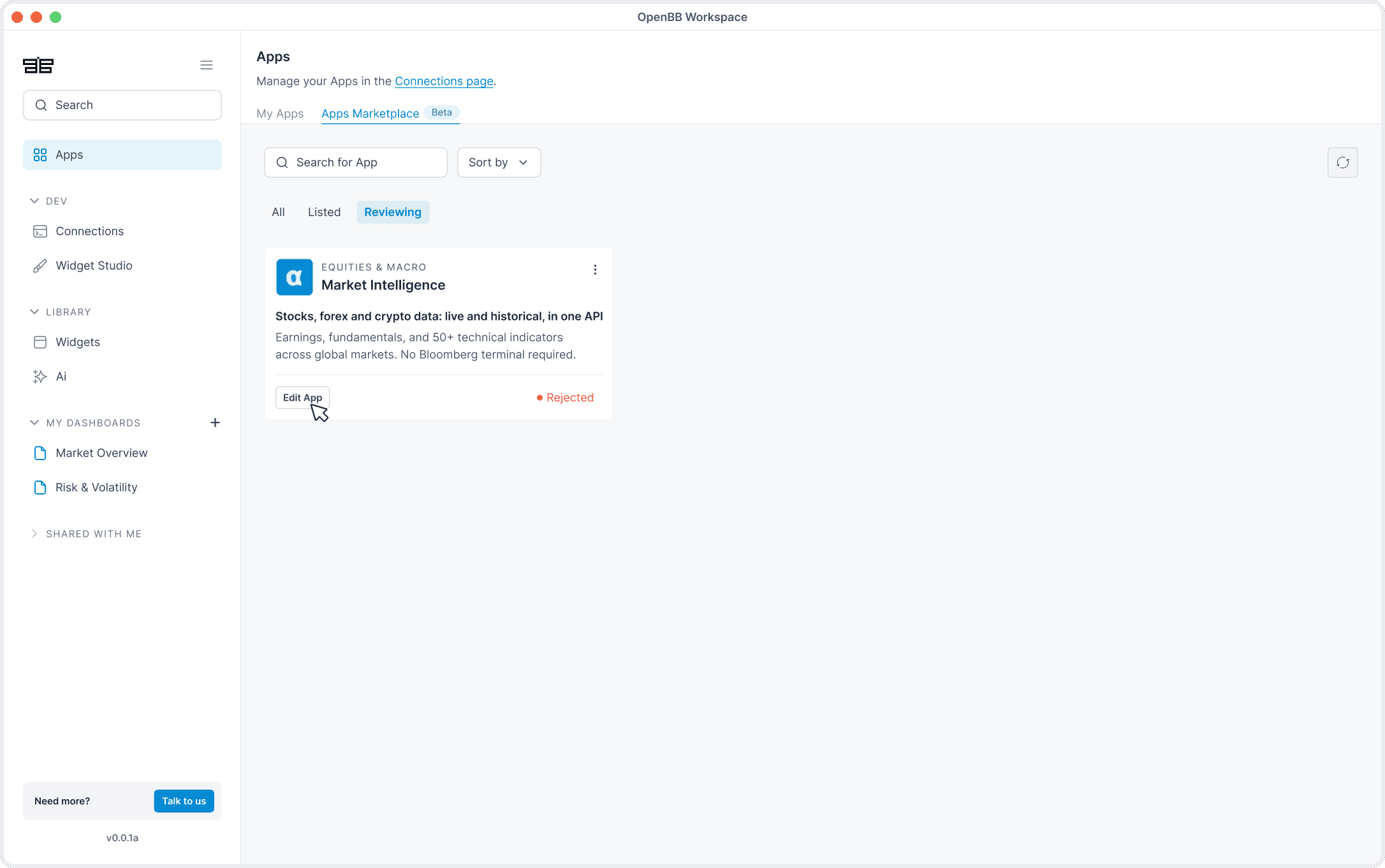The width and height of the screenshot is (1385, 868).
Task: Show All apps filter
Action: coord(278,212)
